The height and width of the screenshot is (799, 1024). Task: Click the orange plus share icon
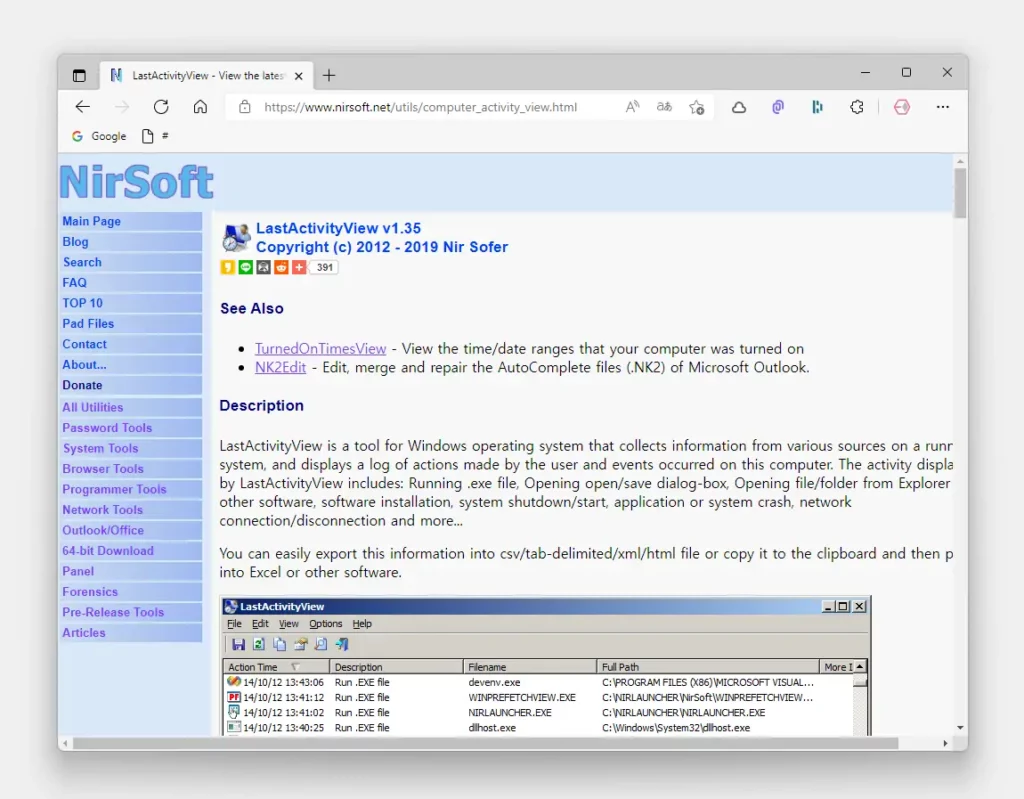(298, 267)
